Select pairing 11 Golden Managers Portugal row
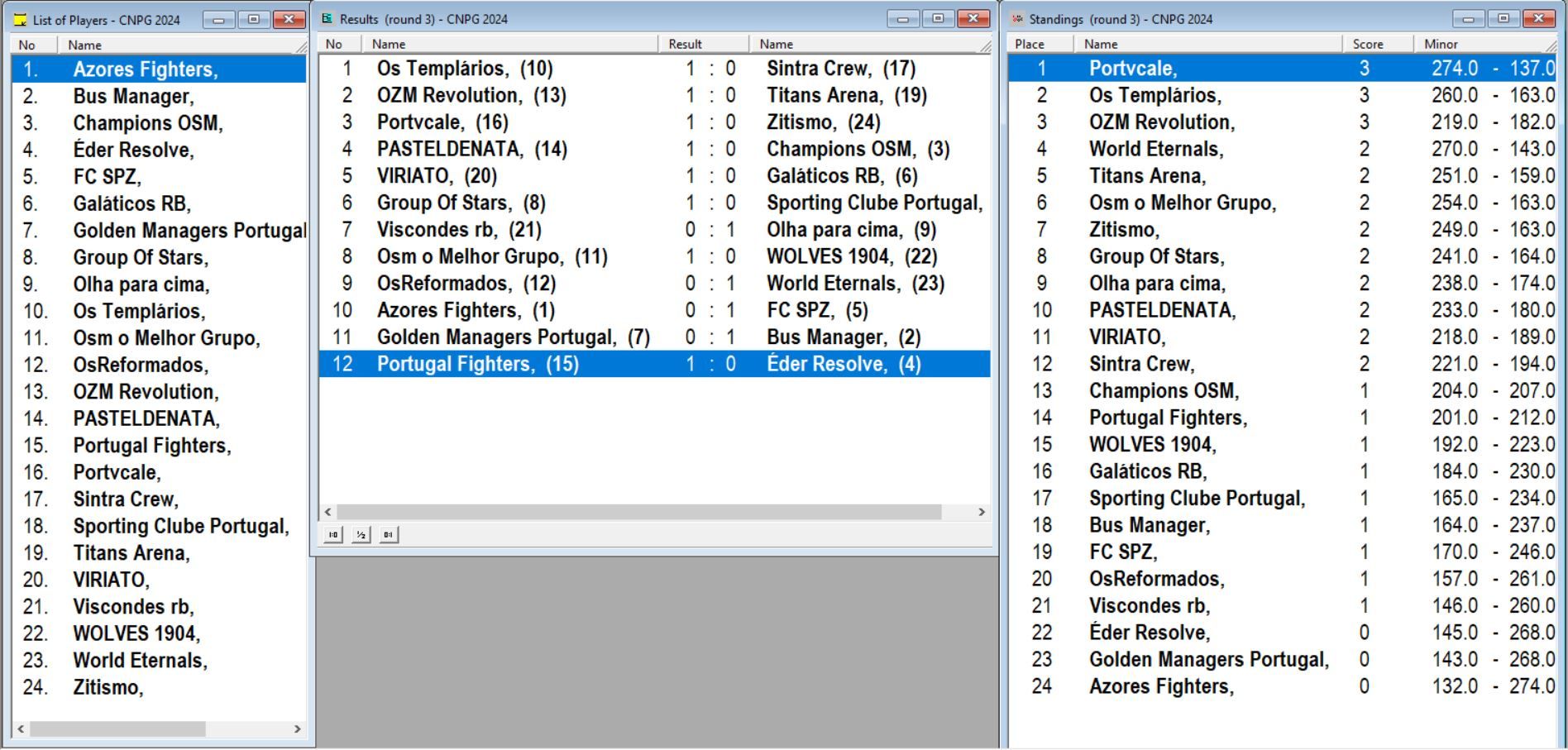 point(654,337)
